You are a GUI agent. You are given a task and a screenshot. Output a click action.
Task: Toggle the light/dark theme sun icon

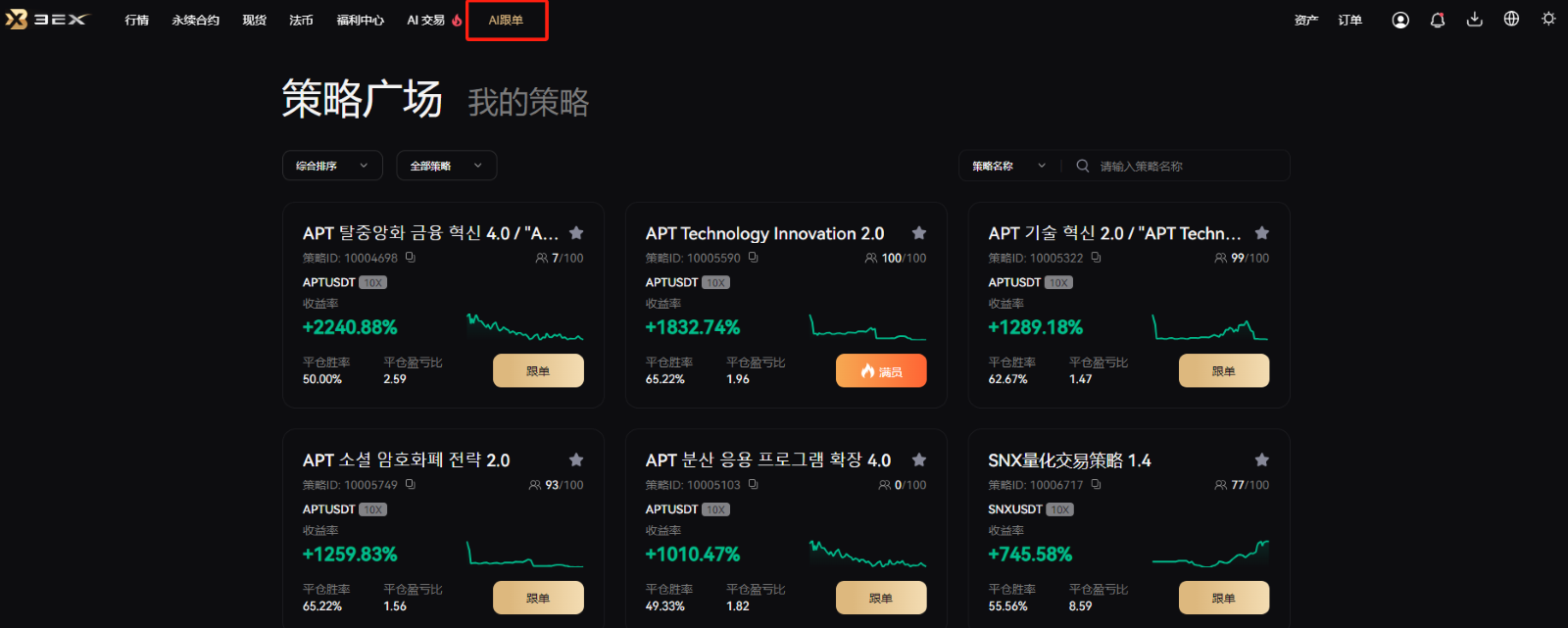pyautogui.click(x=1548, y=19)
